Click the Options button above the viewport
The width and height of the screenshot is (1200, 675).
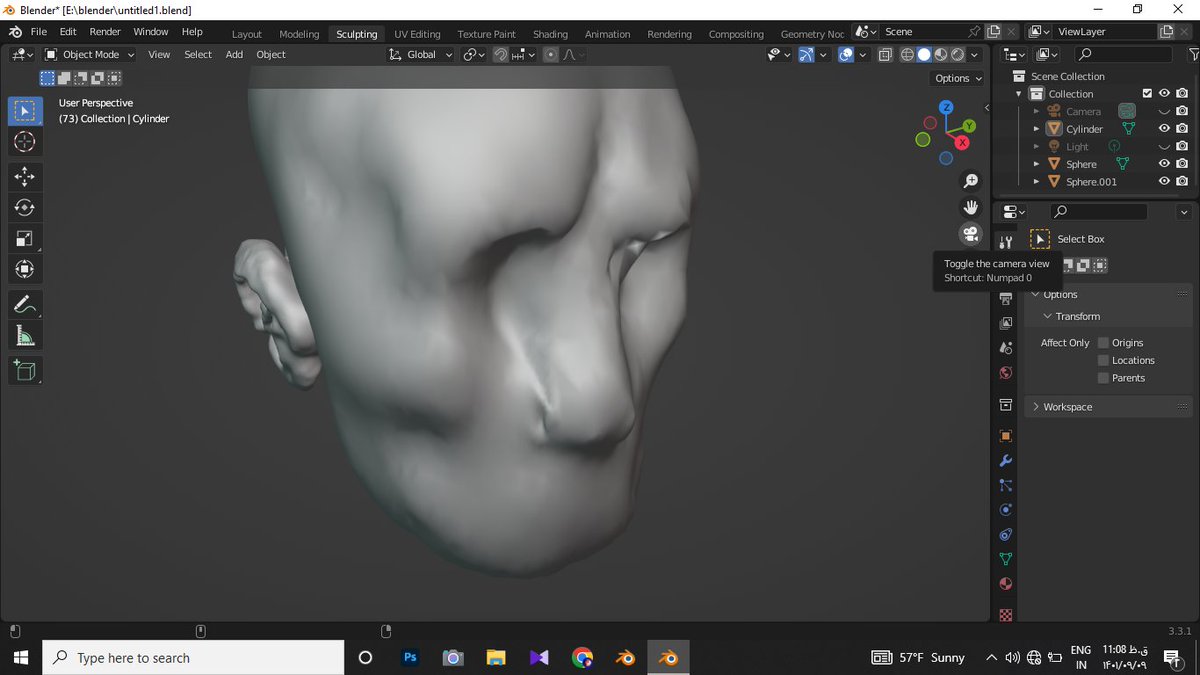pos(955,78)
